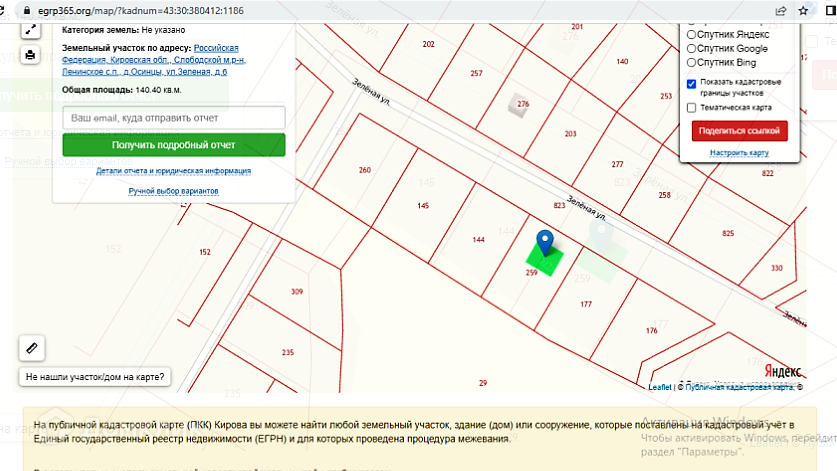
Task: Click Не нашли участок/дом на карте button
Action: coord(95,377)
